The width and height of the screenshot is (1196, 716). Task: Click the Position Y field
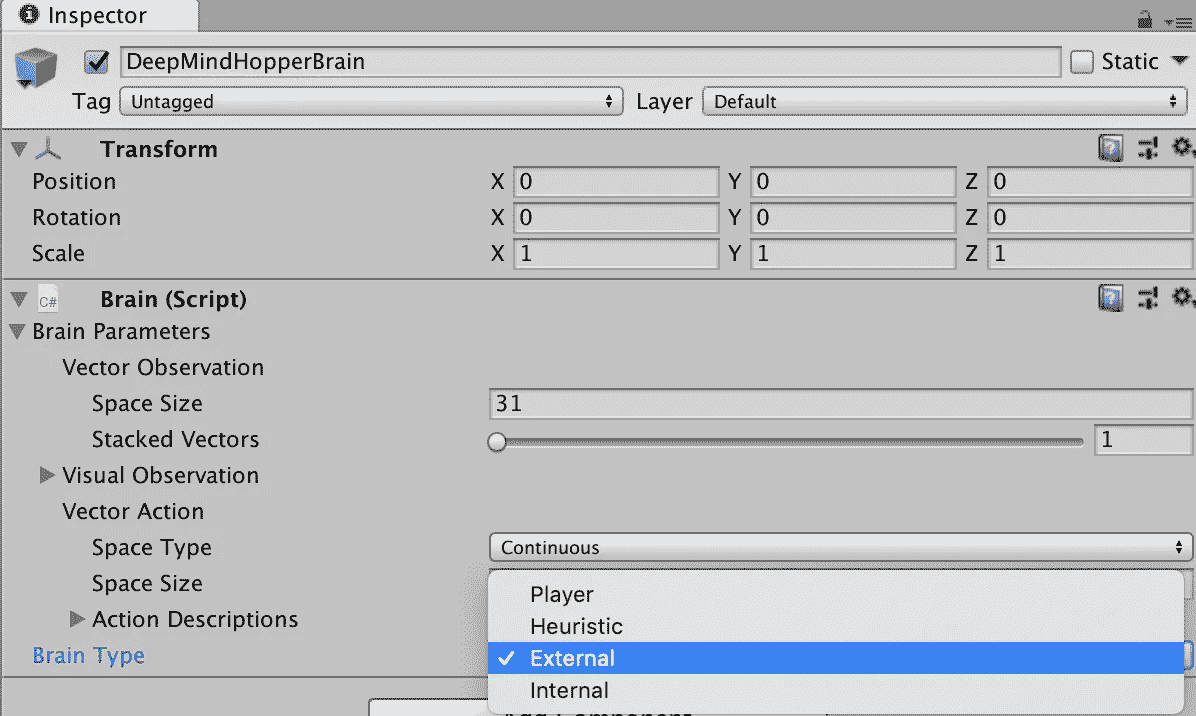(853, 181)
